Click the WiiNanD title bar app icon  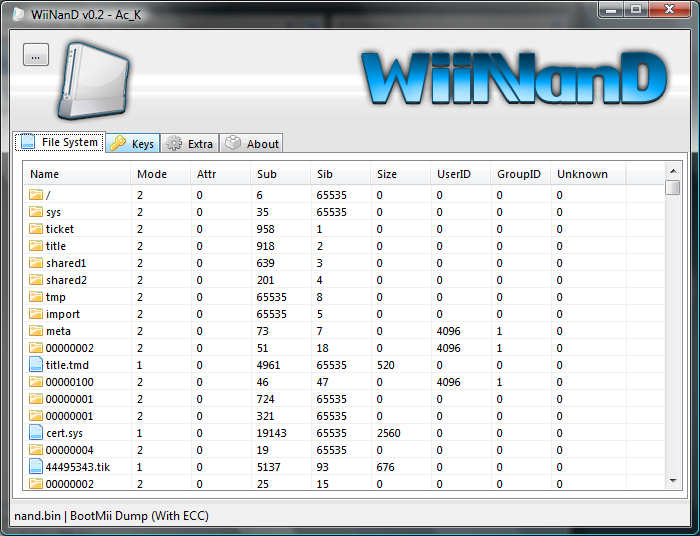[18, 14]
